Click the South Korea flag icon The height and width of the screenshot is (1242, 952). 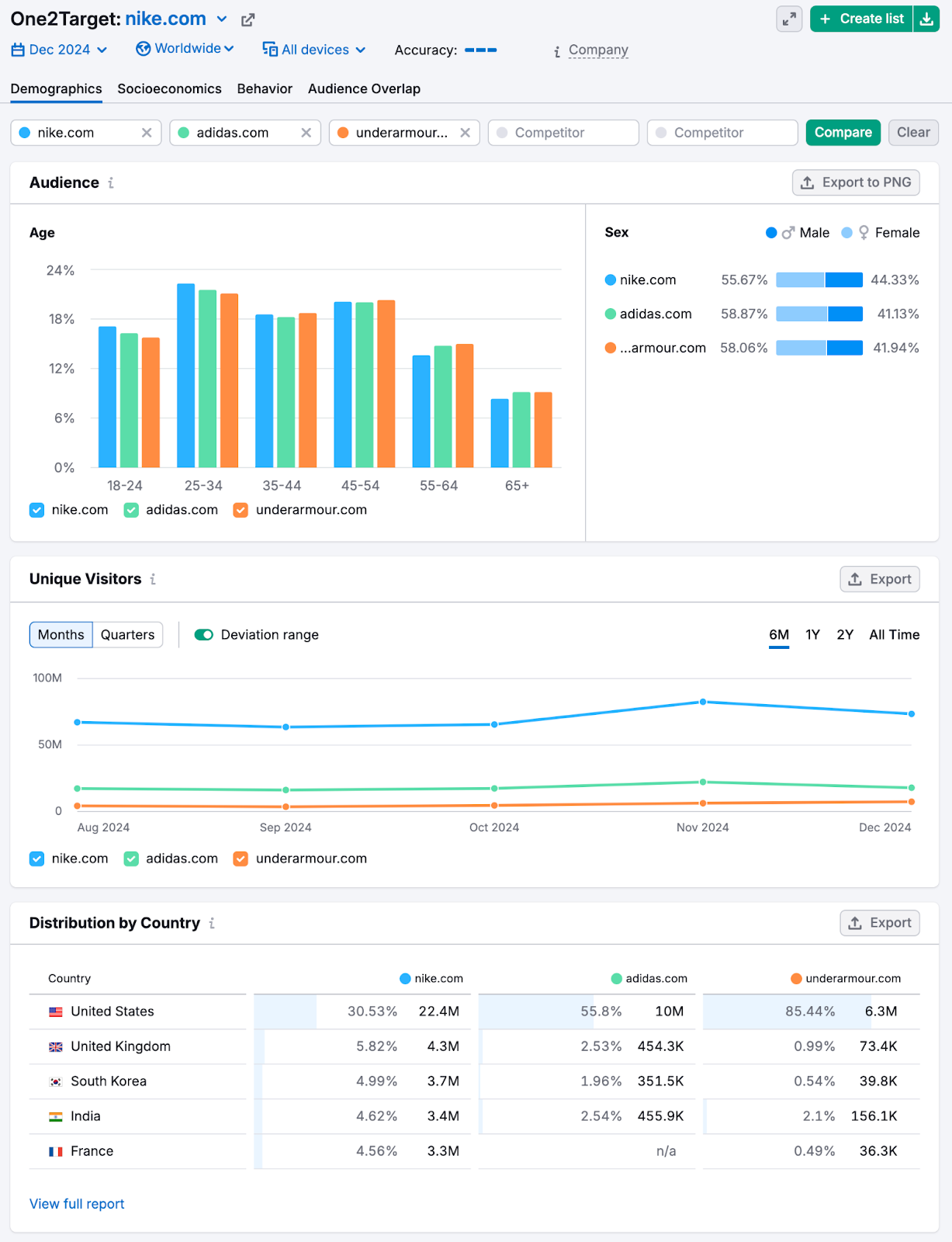click(x=56, y=1082)
